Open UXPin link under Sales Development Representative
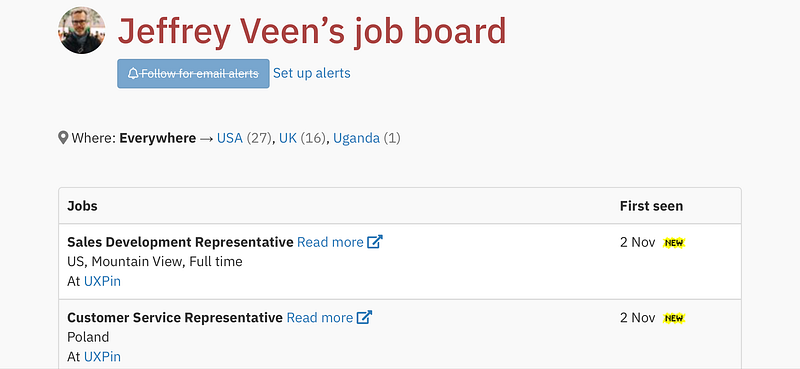800x369 pixels. 102,281
